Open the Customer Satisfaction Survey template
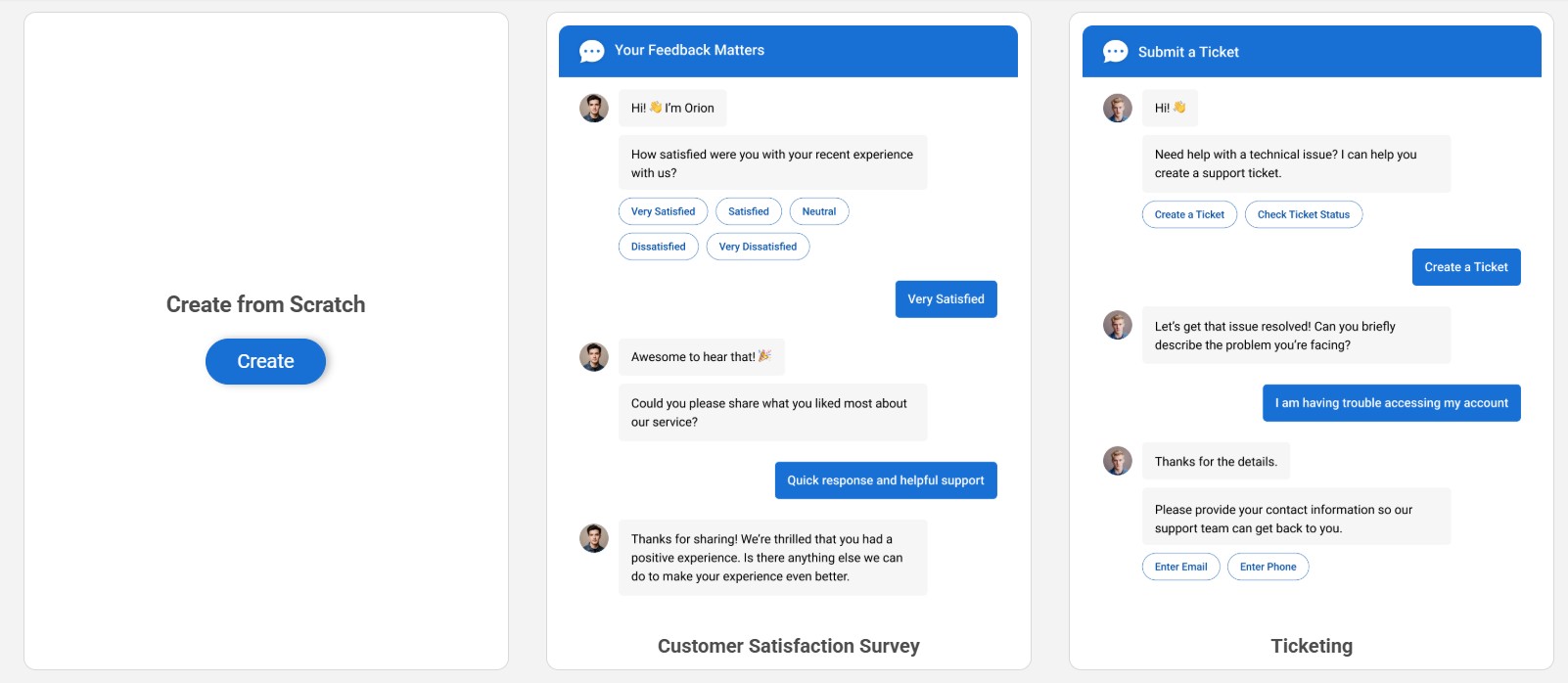Viewport: 1568px width, 683px height. click(789, 646)
